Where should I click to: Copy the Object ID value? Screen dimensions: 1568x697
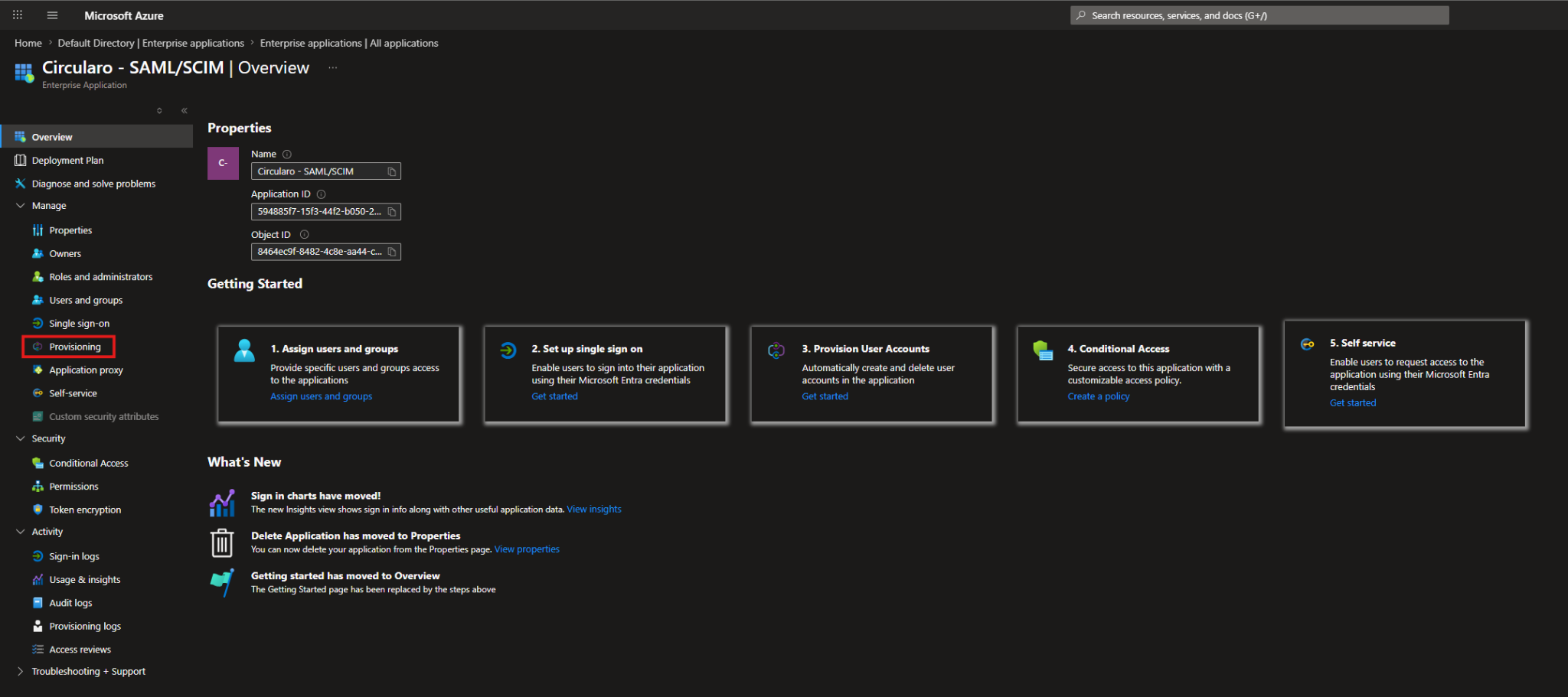coord(392,252)
